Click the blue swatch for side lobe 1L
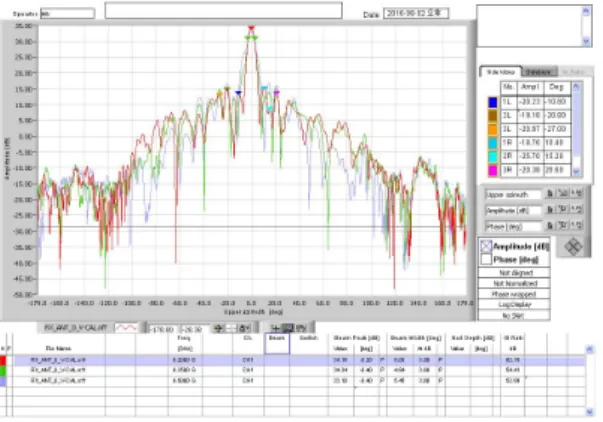This screenshot has width=603, height=422. tap(493, 102)
